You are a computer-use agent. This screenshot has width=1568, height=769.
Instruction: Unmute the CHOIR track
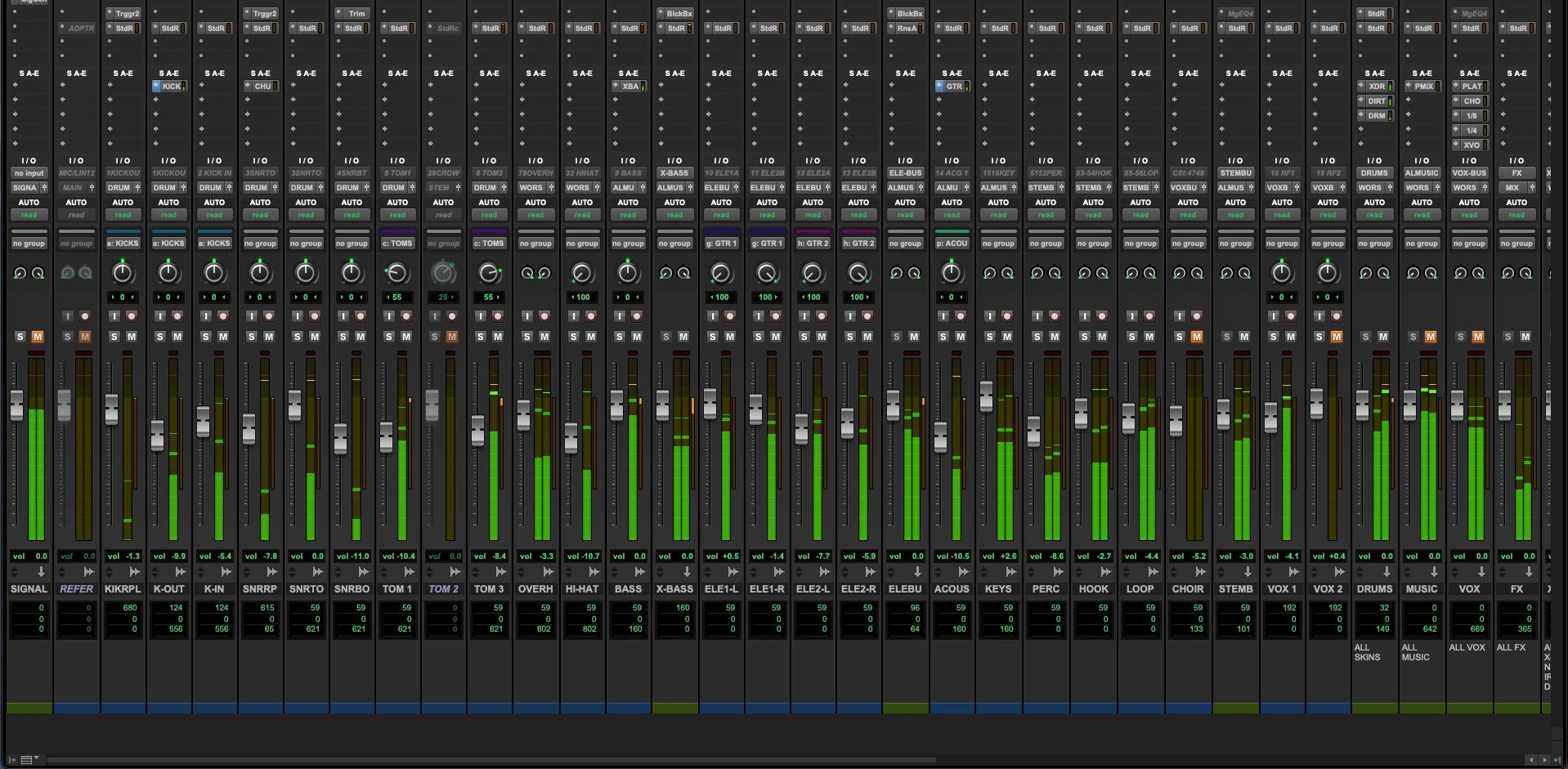click(1197, 337)
